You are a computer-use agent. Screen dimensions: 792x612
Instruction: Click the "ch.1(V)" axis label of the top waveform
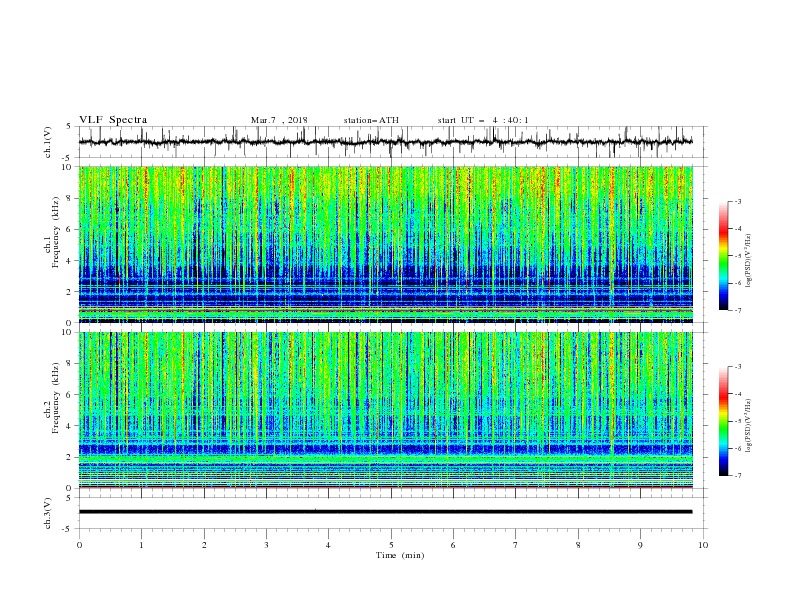coord(48,142)
